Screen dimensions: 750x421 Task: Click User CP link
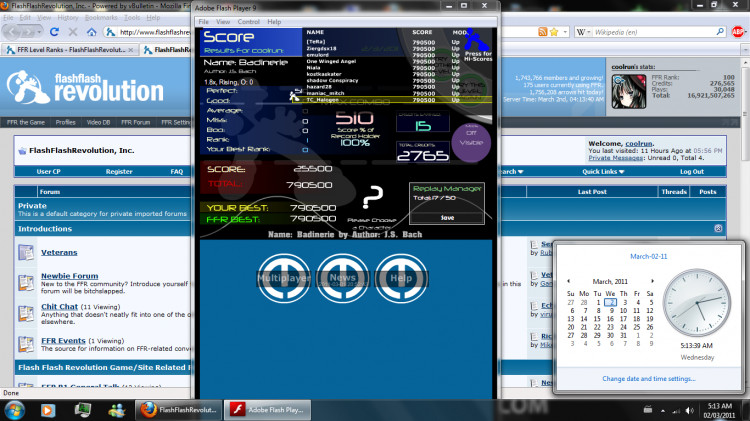pyautogui.click(x=48, y=172)
